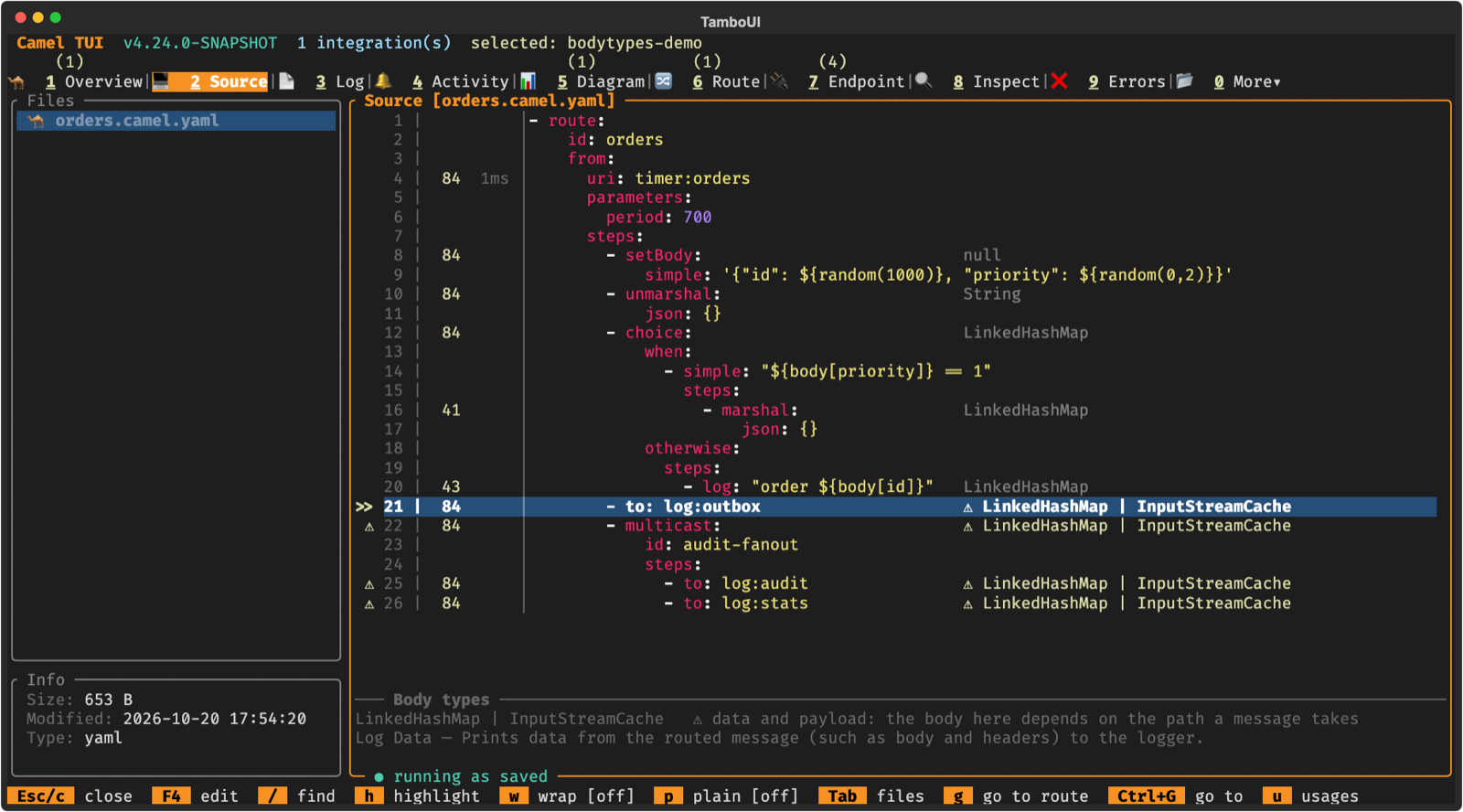Click the laptop icon beside Source tab
Screen dimensions: 1463x812
point(161,81)
